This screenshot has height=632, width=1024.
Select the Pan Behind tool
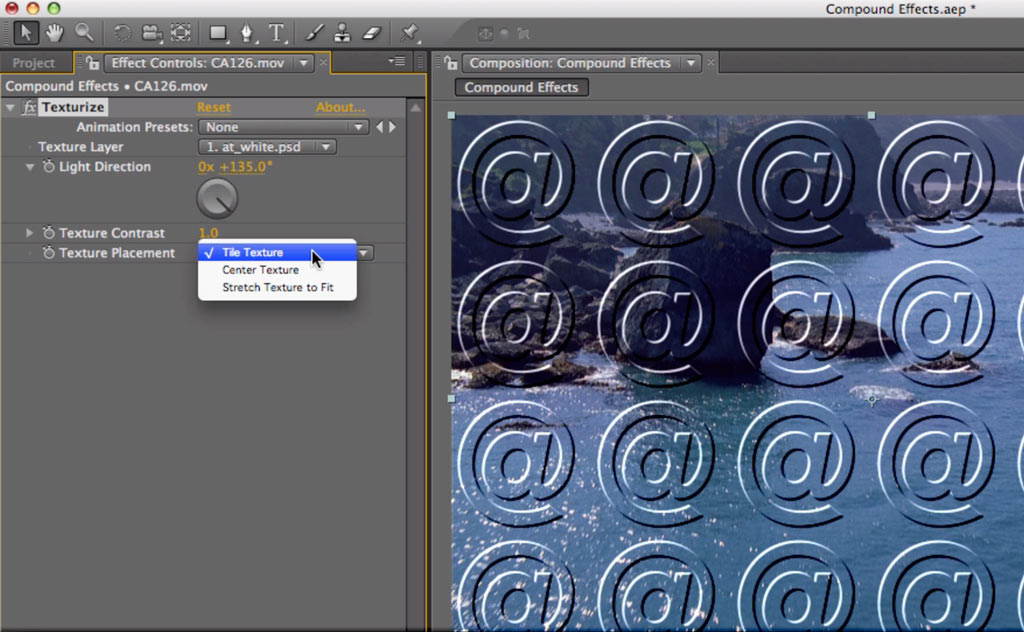[x=181, y=33]
